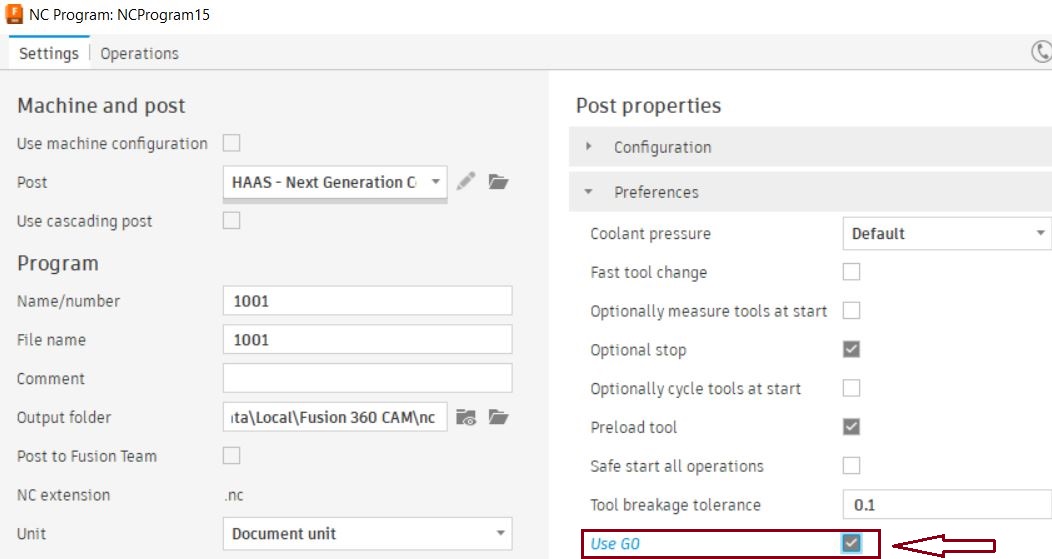1052x559 pixels.
Task: Disable the Optional stop checkbox
Action: [x=851, y=350]
